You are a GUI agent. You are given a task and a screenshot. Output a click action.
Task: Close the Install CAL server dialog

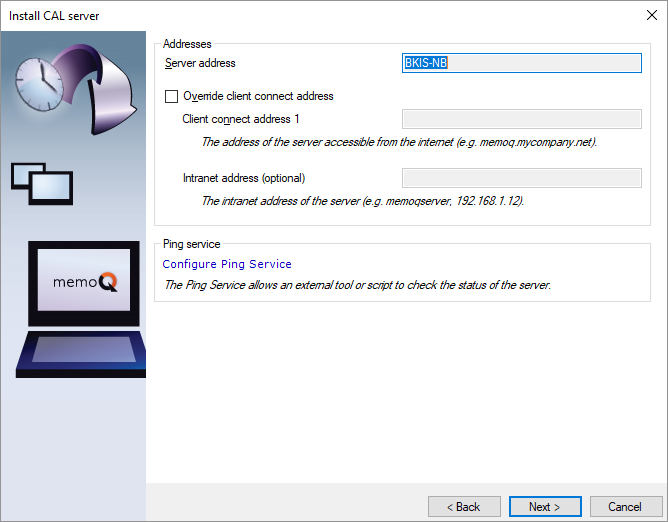tap(652, 15)
